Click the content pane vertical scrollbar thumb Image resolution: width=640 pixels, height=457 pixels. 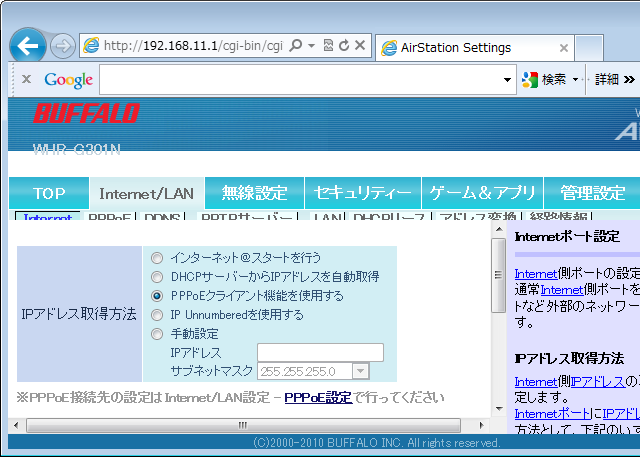(498, 275)
